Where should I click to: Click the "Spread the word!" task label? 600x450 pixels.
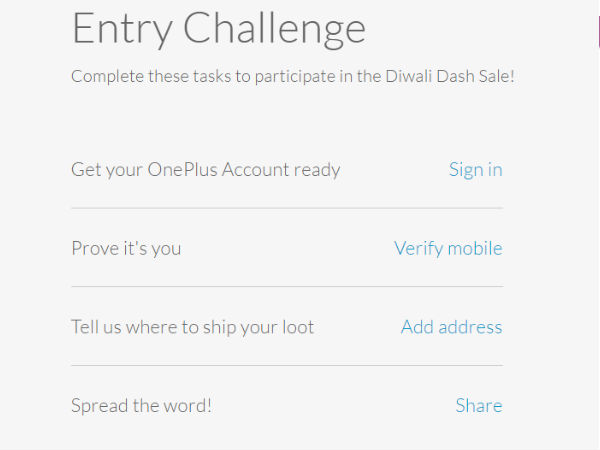[x=141, y=405]
